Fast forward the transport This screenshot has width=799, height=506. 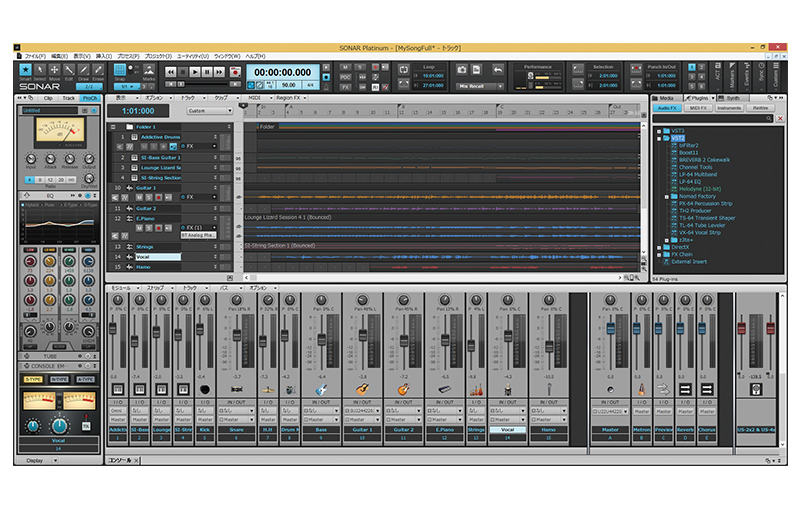tap(219, 72)
